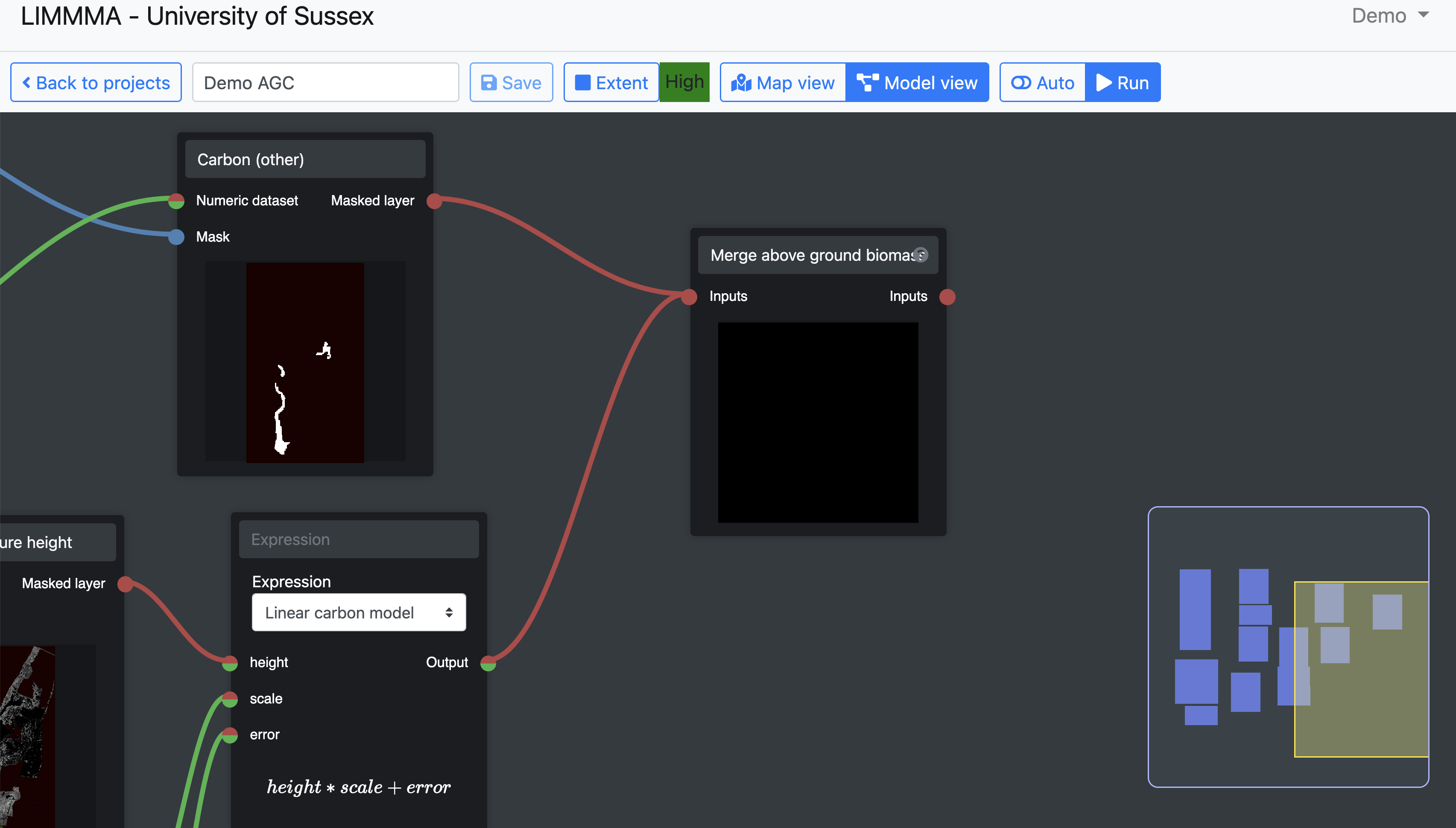Toggle the High resolution indicator
Viewport: 1456px width, 828px height.
pyautogui.click(x=684, y=82)
